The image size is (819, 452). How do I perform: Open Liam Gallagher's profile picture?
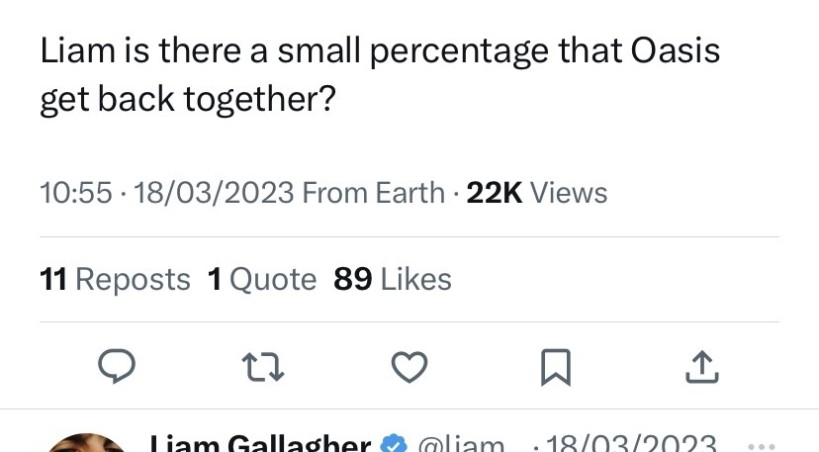(x=88, y=443)
